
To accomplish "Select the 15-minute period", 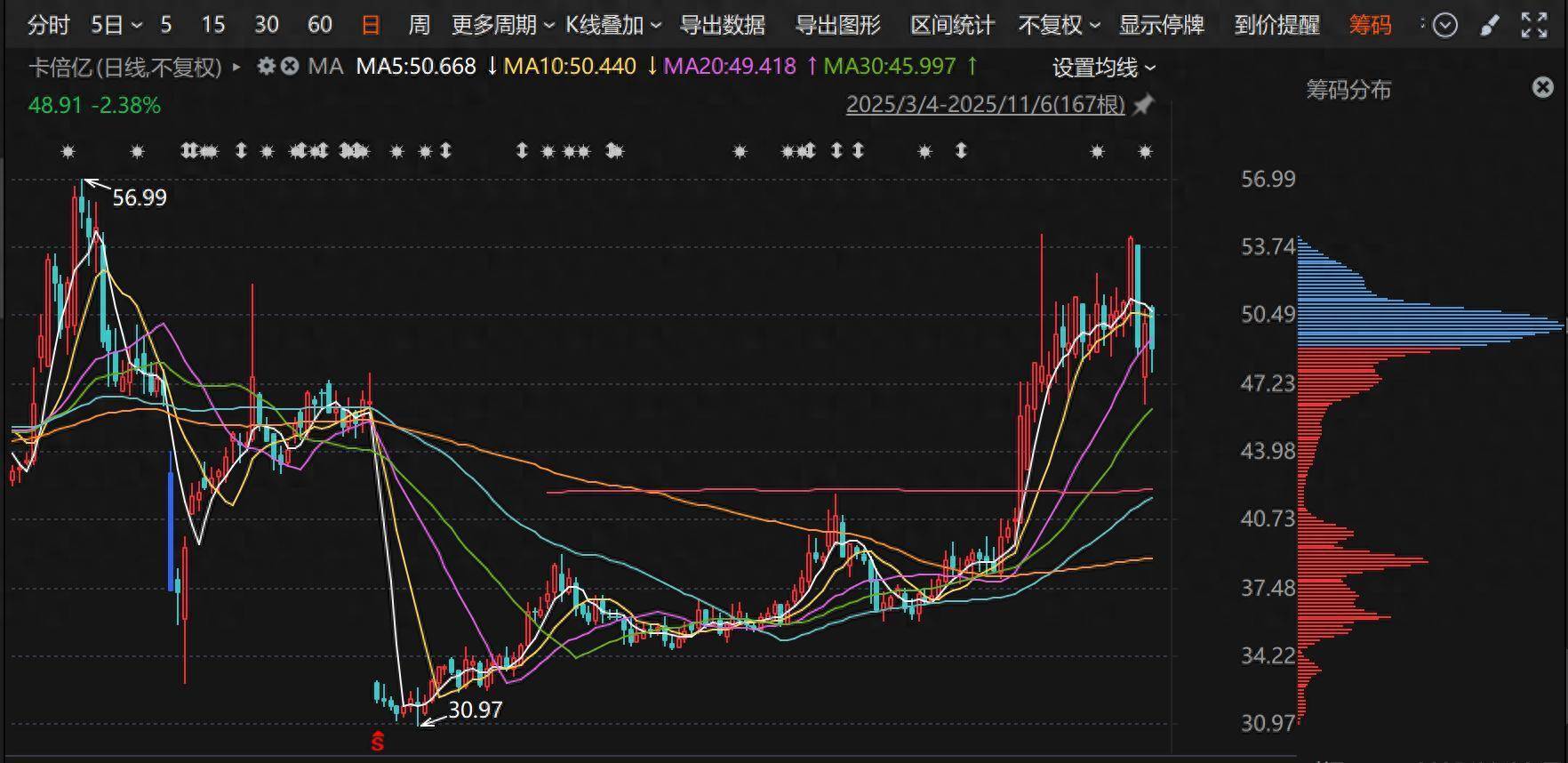I will (x=213, y=25).
